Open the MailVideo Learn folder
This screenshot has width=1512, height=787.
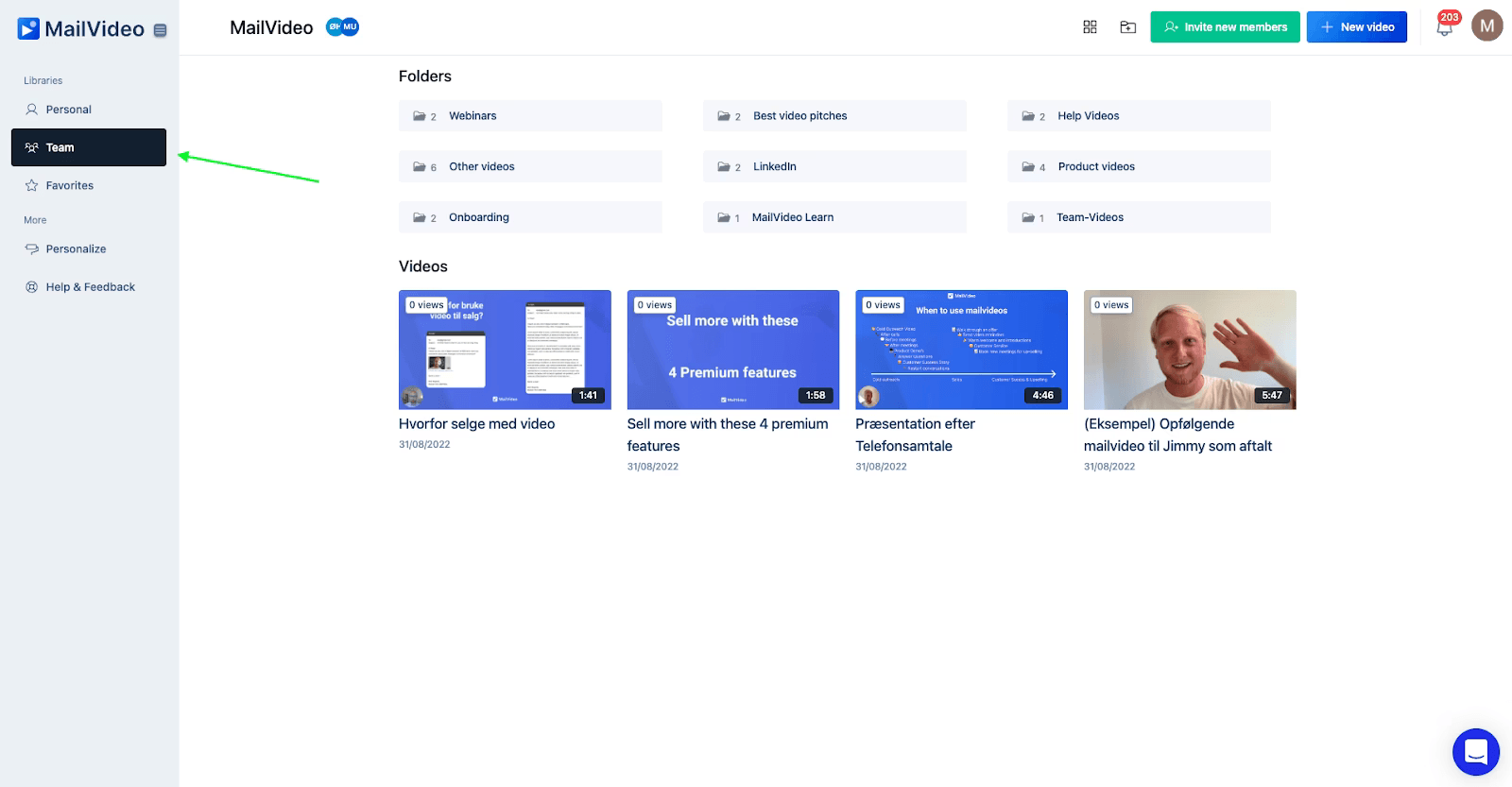point(834,217)
